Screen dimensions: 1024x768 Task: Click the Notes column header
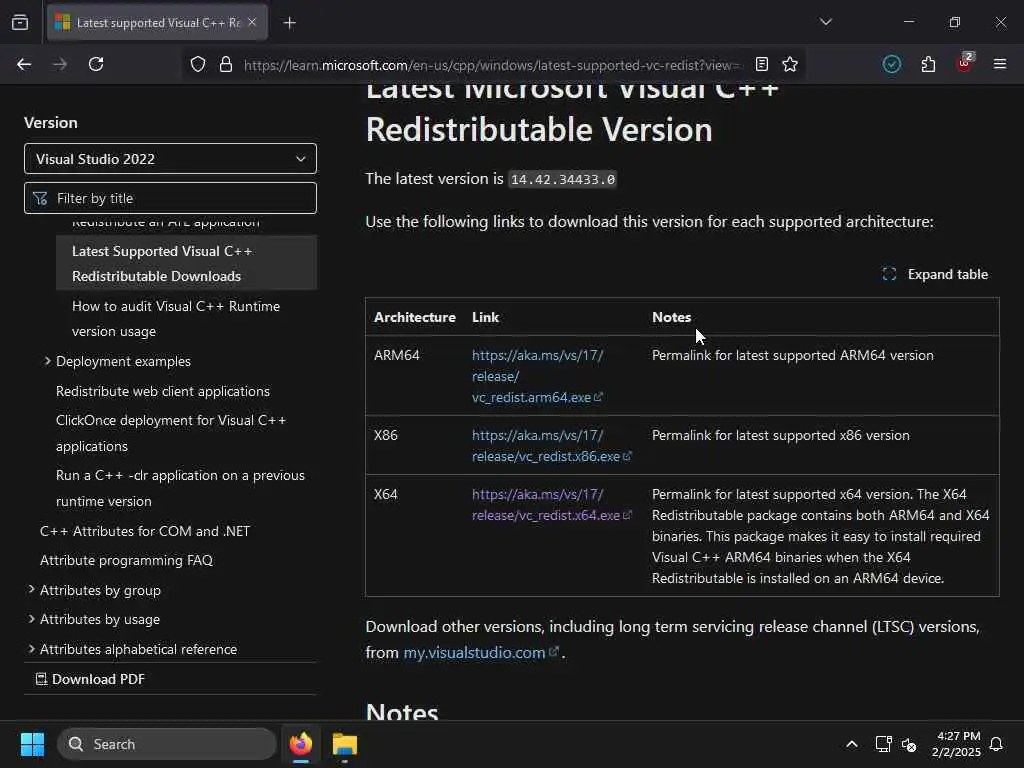[x=671, y=317]
